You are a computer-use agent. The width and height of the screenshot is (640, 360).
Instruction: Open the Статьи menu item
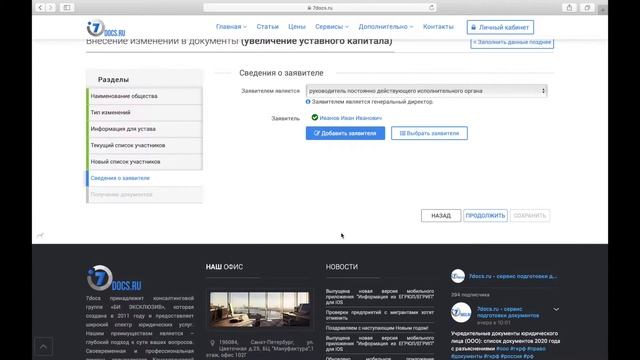pyautogui.click(x=267, y=27)
